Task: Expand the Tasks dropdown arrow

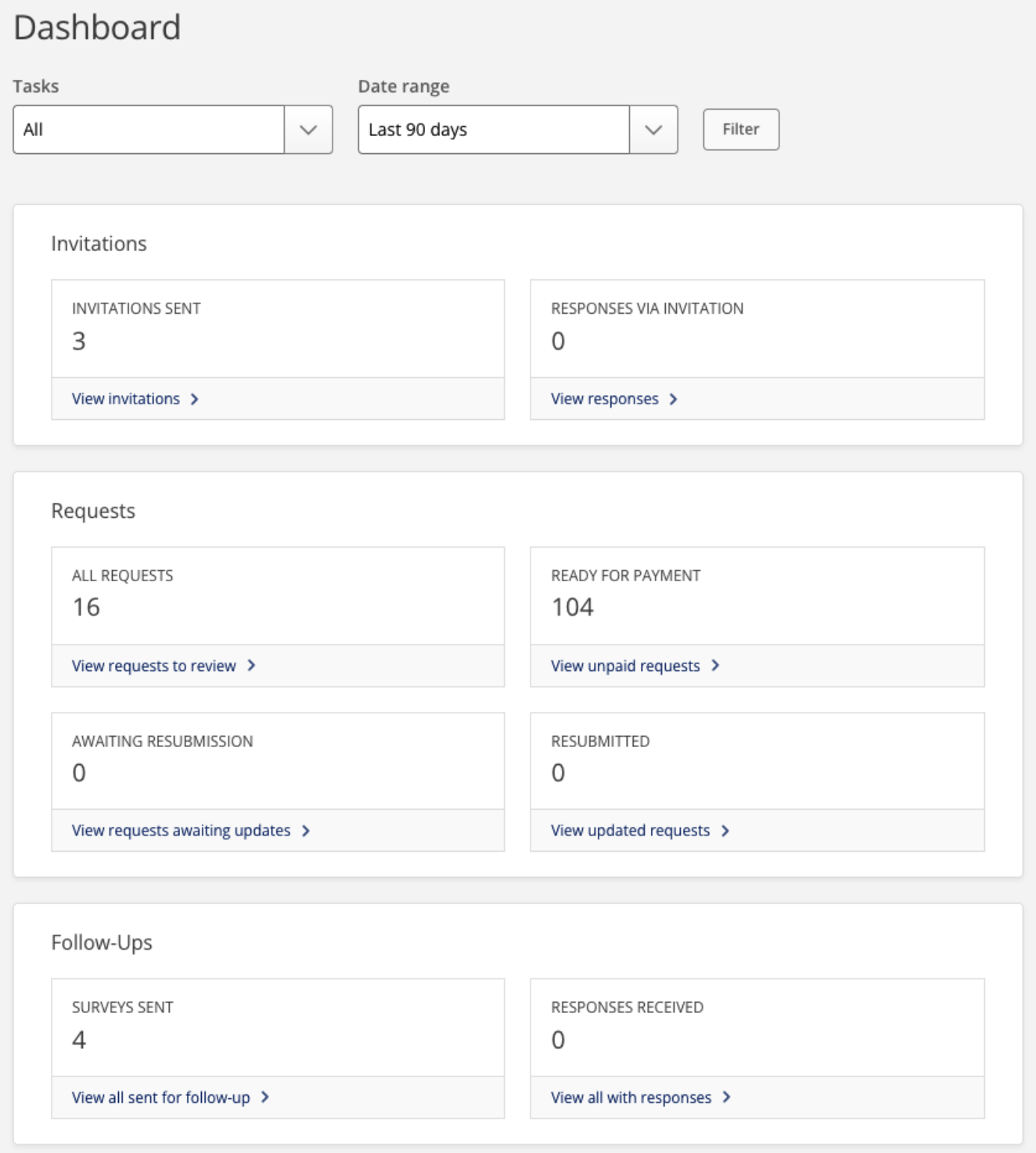Action: tap(308, 130)
